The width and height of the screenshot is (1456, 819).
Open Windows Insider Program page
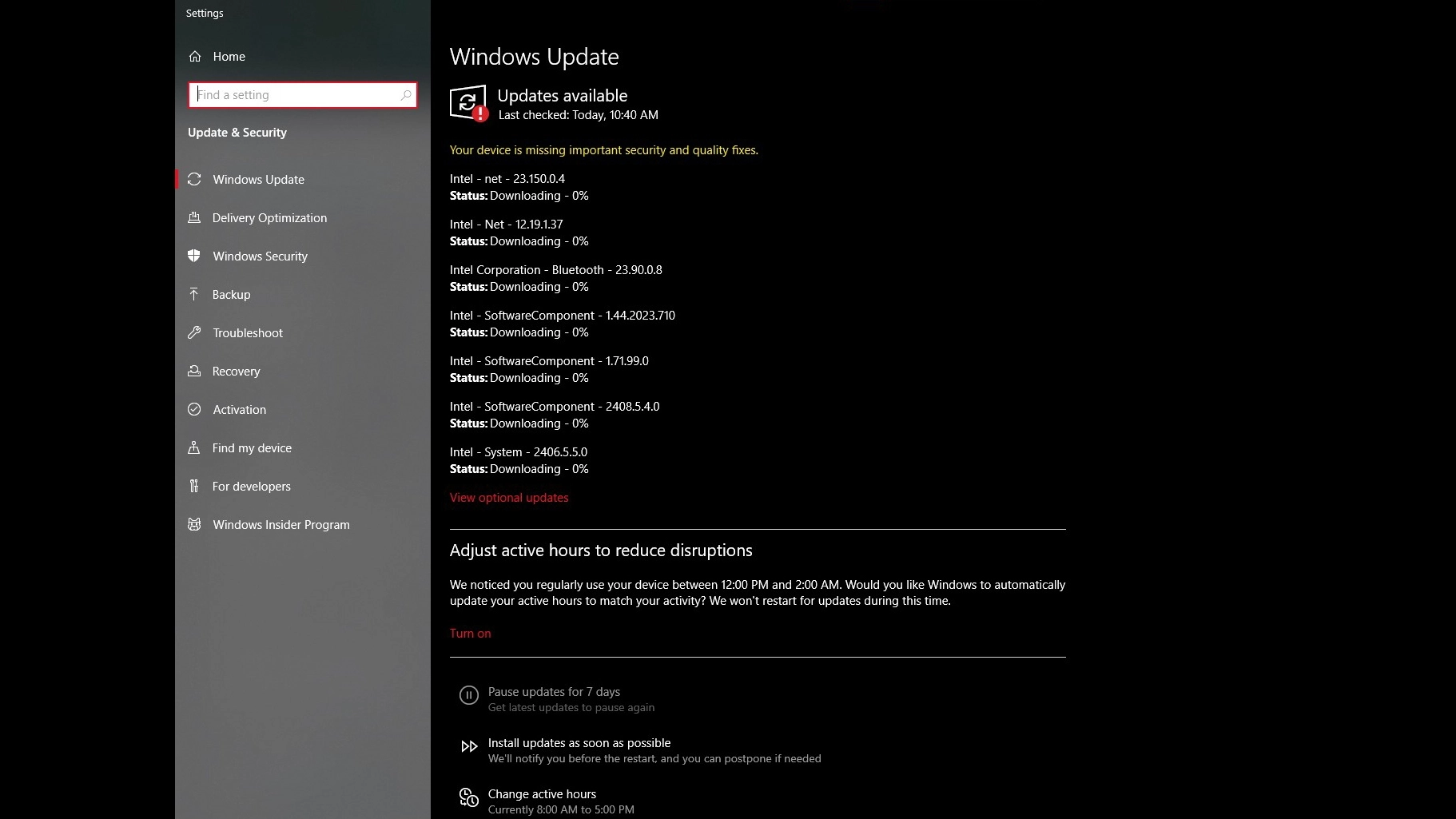[302, 524]
